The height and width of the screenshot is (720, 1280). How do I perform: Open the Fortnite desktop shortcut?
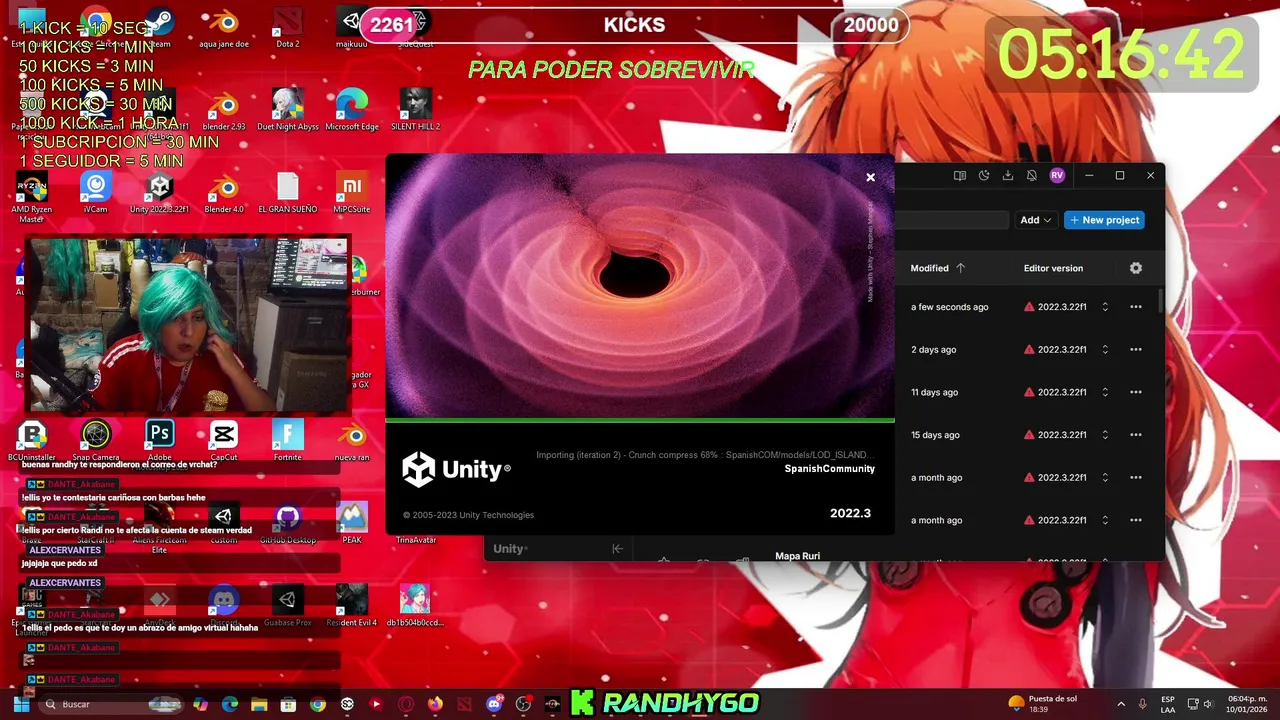[x=287, y=441]
